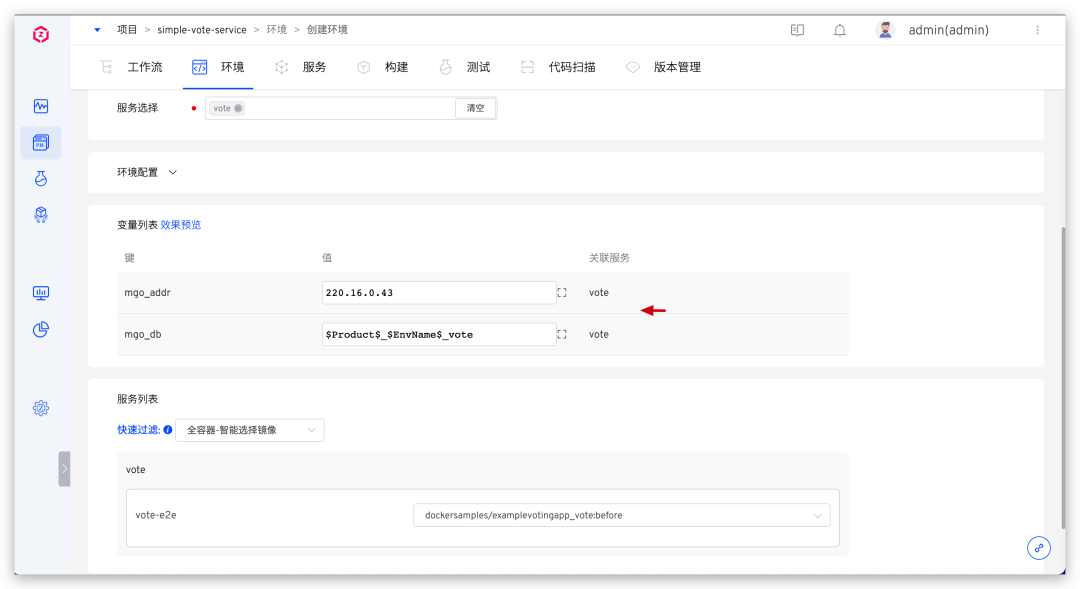Open the 效果预览 link
This screenshot has width=1080, height=589.
pos(181,225)
